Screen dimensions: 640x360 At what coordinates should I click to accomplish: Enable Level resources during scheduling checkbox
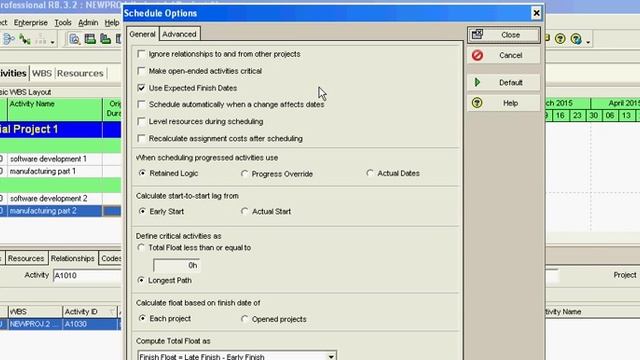click(x=141, y=122)
